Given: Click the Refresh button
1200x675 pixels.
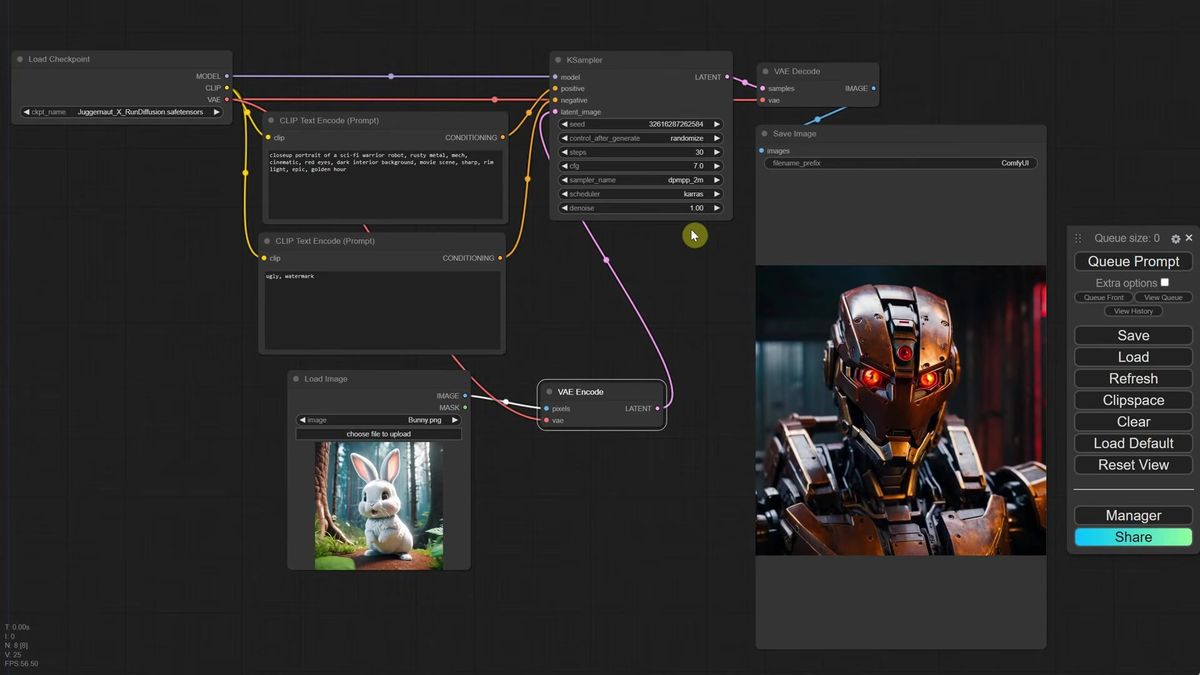Looking at the screenshot, I should (1133, 379).
